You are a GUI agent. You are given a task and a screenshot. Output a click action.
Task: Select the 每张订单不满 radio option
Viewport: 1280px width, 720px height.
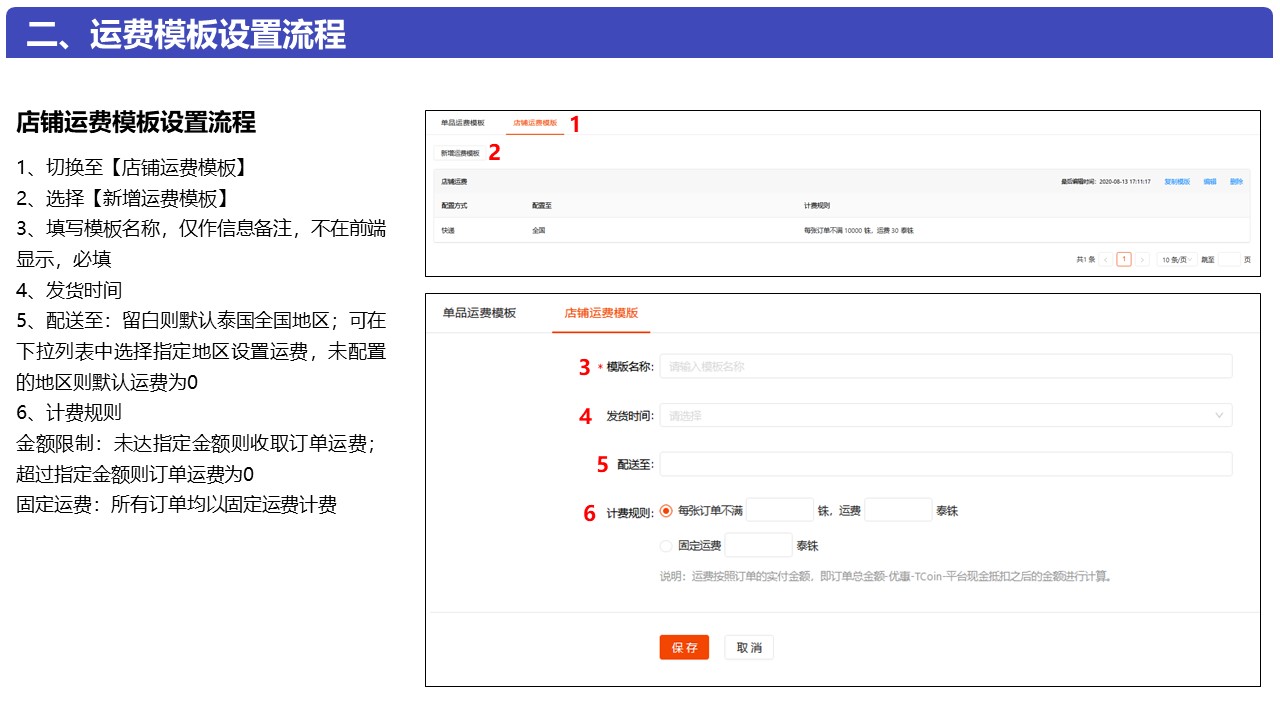pos(666,511)
